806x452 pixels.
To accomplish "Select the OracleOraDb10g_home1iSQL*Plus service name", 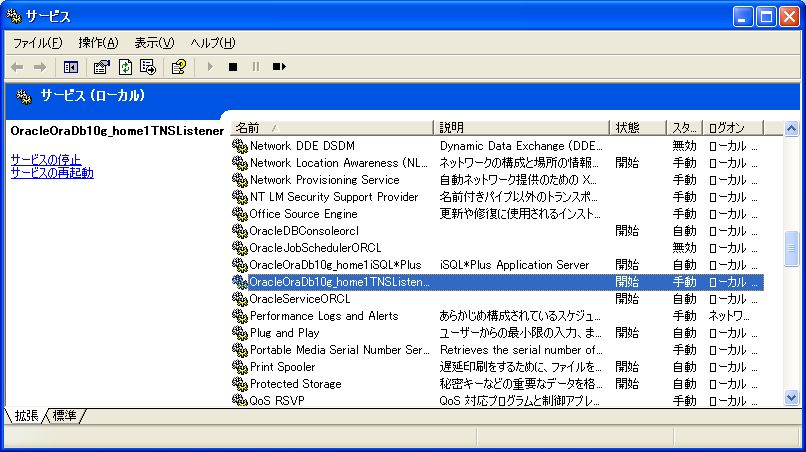I will click(x=335, y=265).
